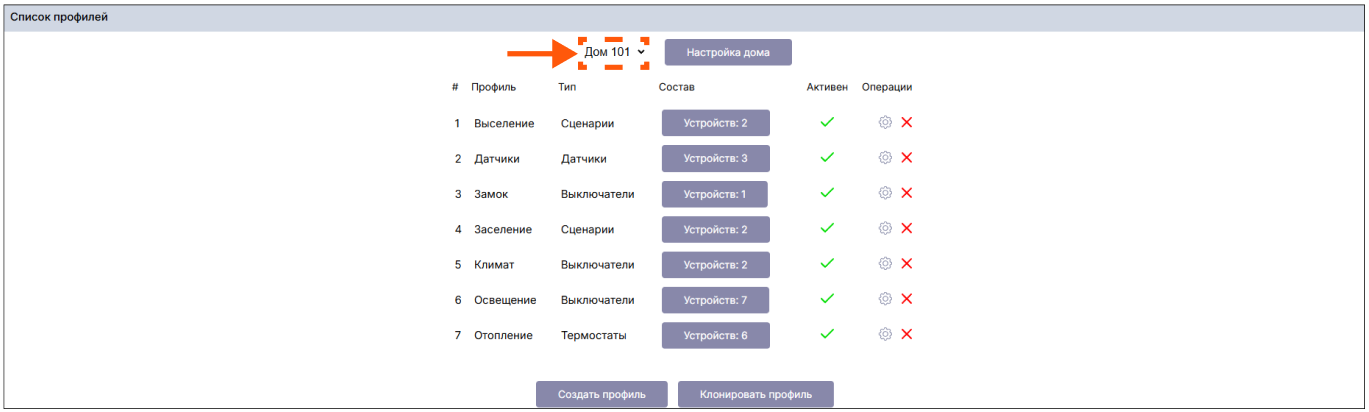
Task: Delete the Заселение profile with red cross
Action: tap(907, 228)
